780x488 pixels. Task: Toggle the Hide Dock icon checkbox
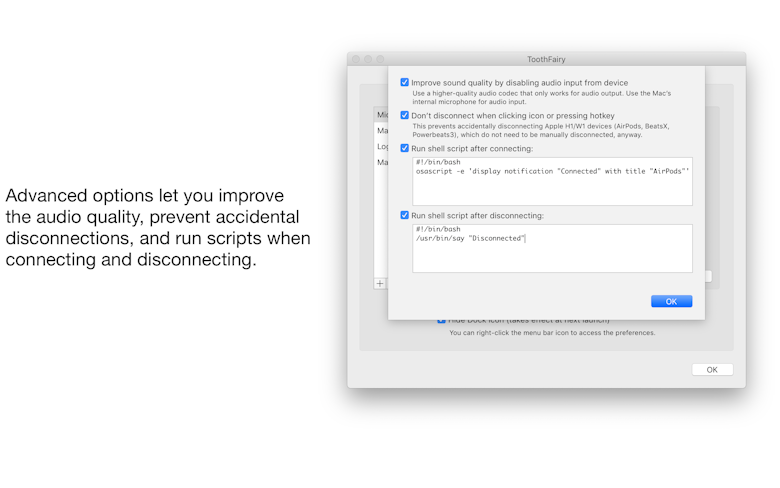[441, 320]
